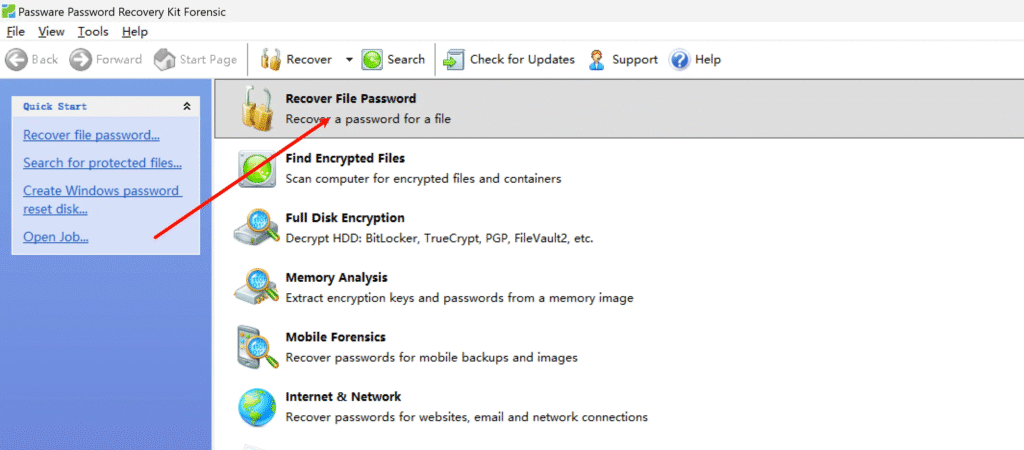1024x450 pixels.
Task: Click the Check for Updates toolbar icon
Action: click(x=453, y=60)
